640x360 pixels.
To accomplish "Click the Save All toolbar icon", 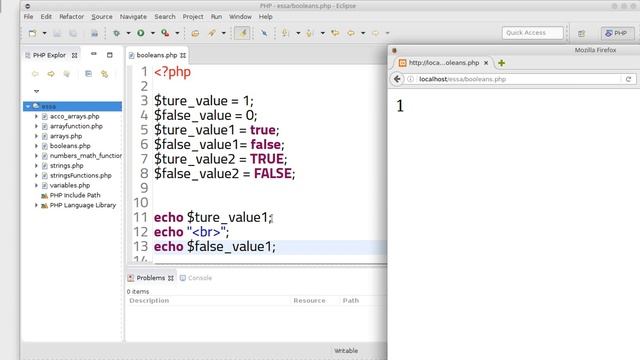I will point(73,33).
